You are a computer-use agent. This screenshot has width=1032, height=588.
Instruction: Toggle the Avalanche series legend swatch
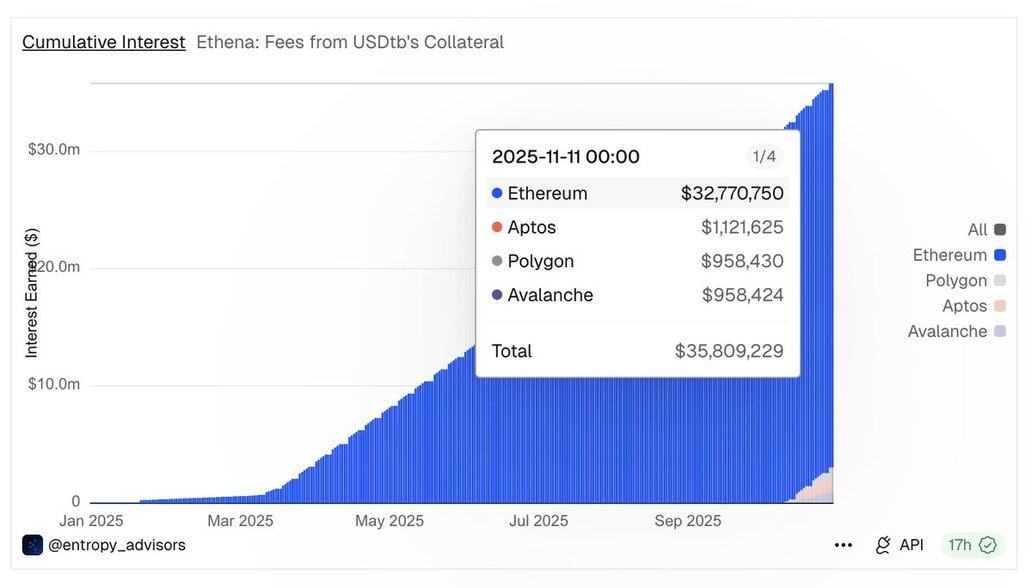tap(1000, 332)
